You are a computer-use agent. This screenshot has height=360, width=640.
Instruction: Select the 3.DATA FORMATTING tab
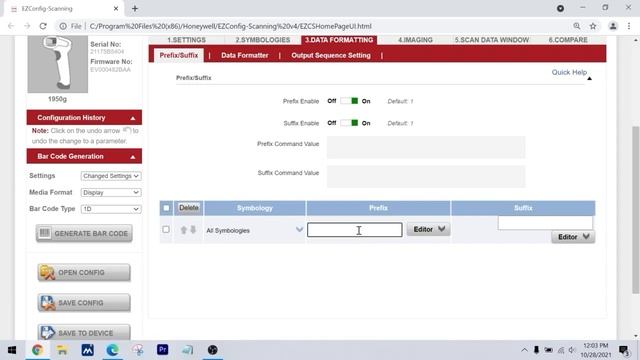click(339, 40)
